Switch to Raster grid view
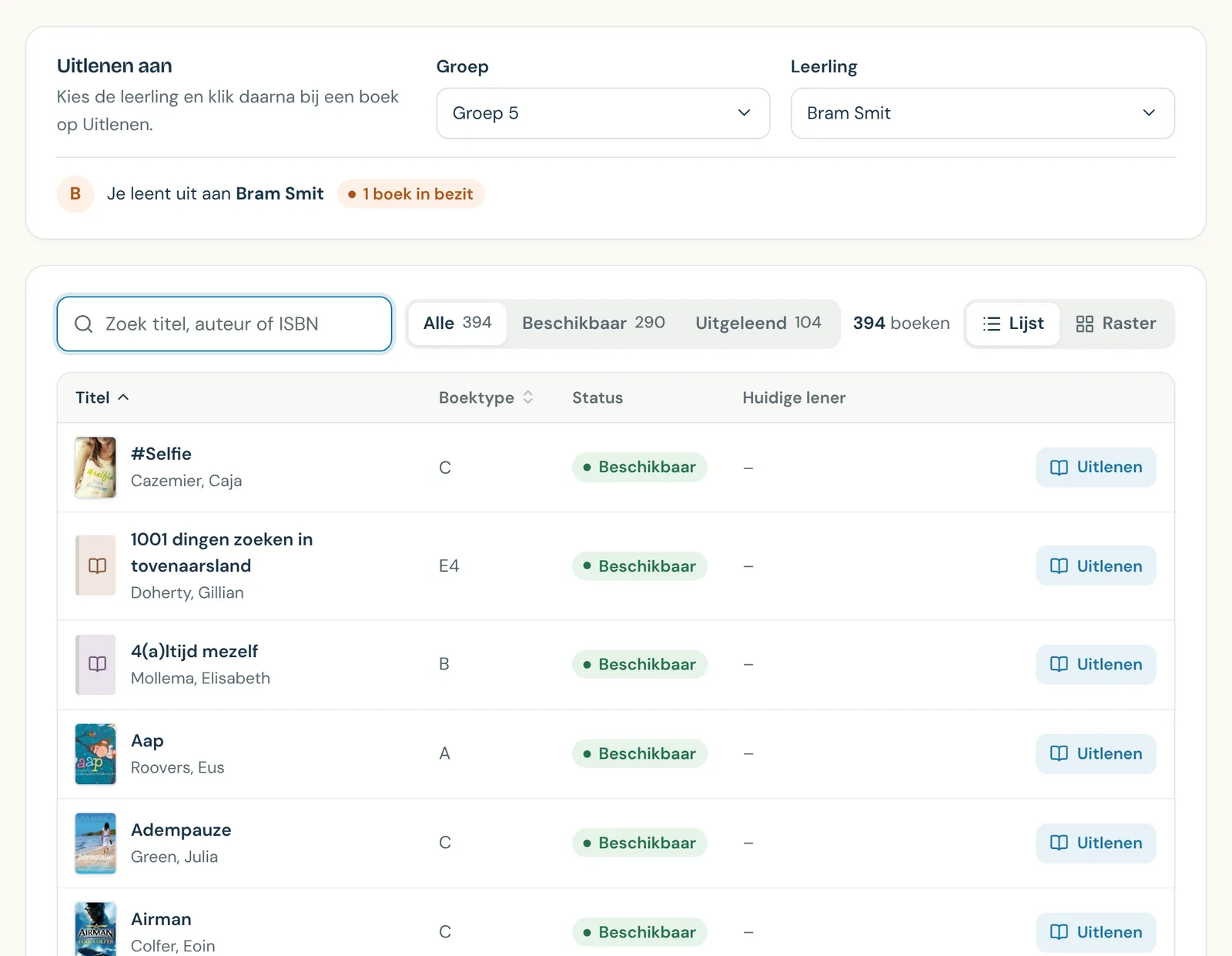 [x=1116, y=324]
